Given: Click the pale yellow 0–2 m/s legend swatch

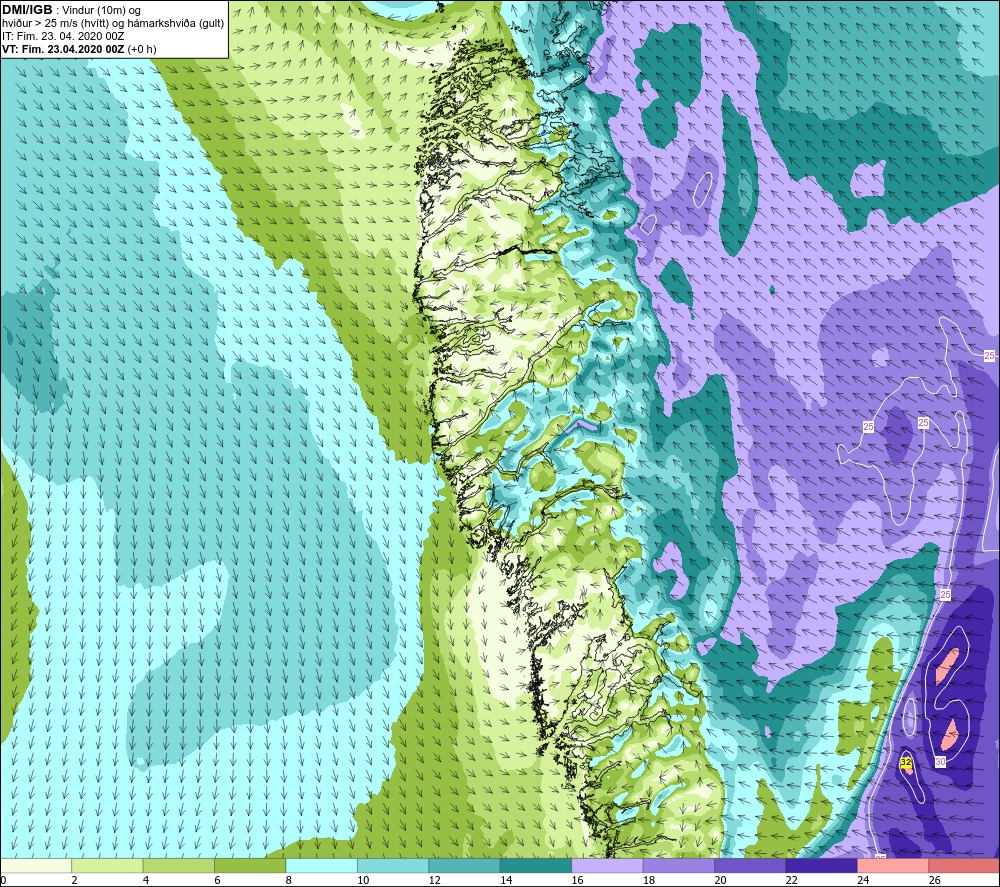Looking at the screenshot, I should (x=36, y=865).
